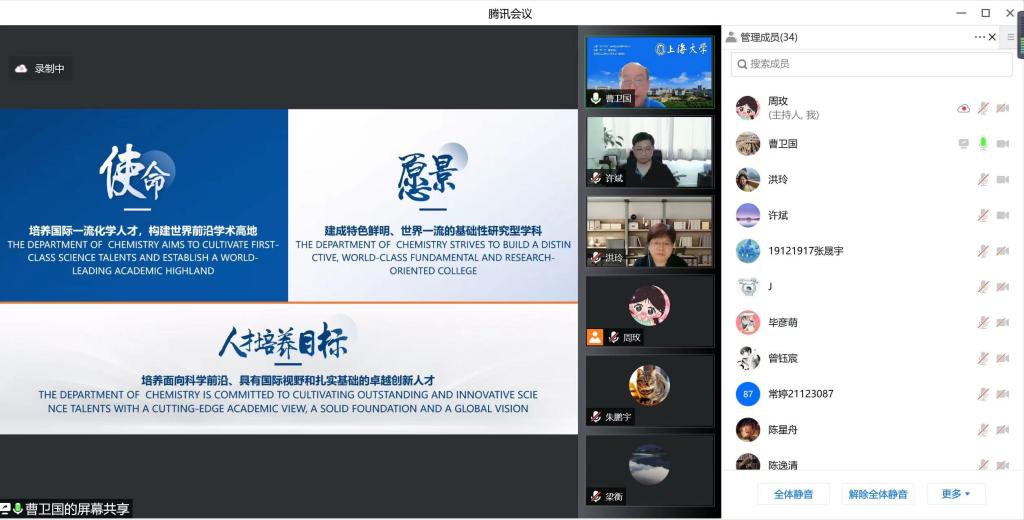Click the 全体静音 mute all button
The width and height of the screenshot is (1024, 520).
pos(793,494)
